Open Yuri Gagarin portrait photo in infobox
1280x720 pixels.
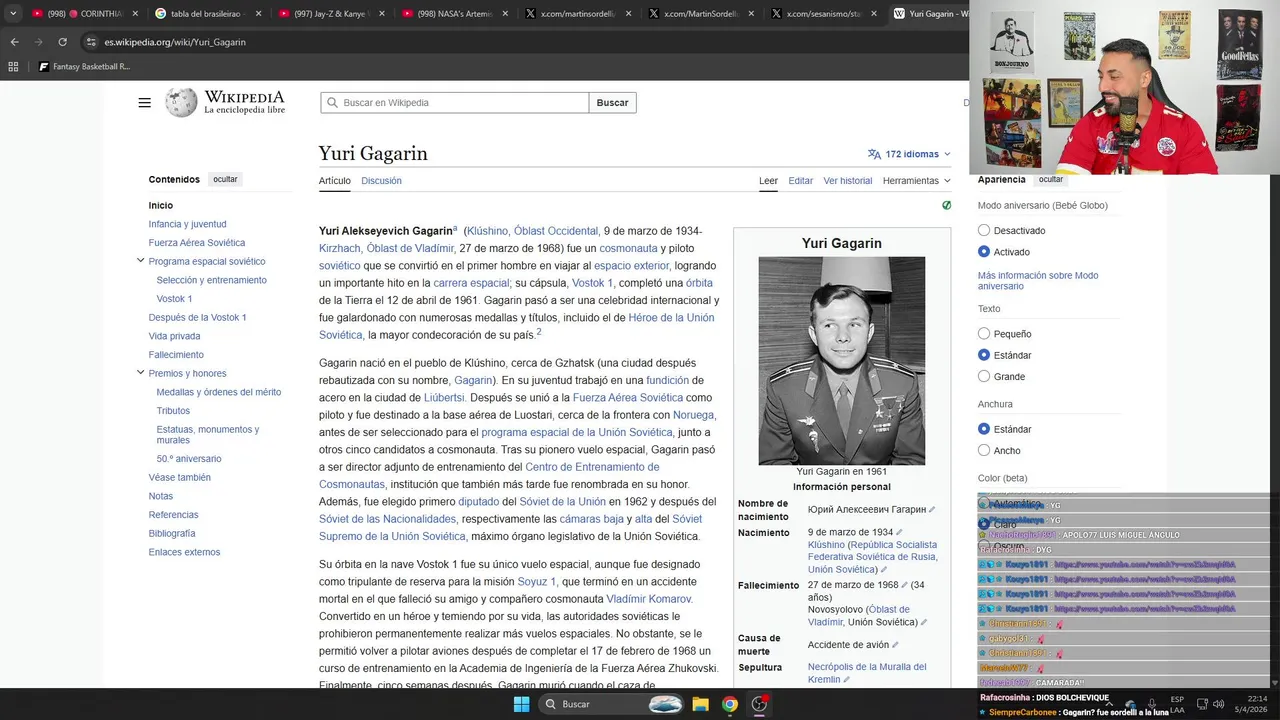841,361
